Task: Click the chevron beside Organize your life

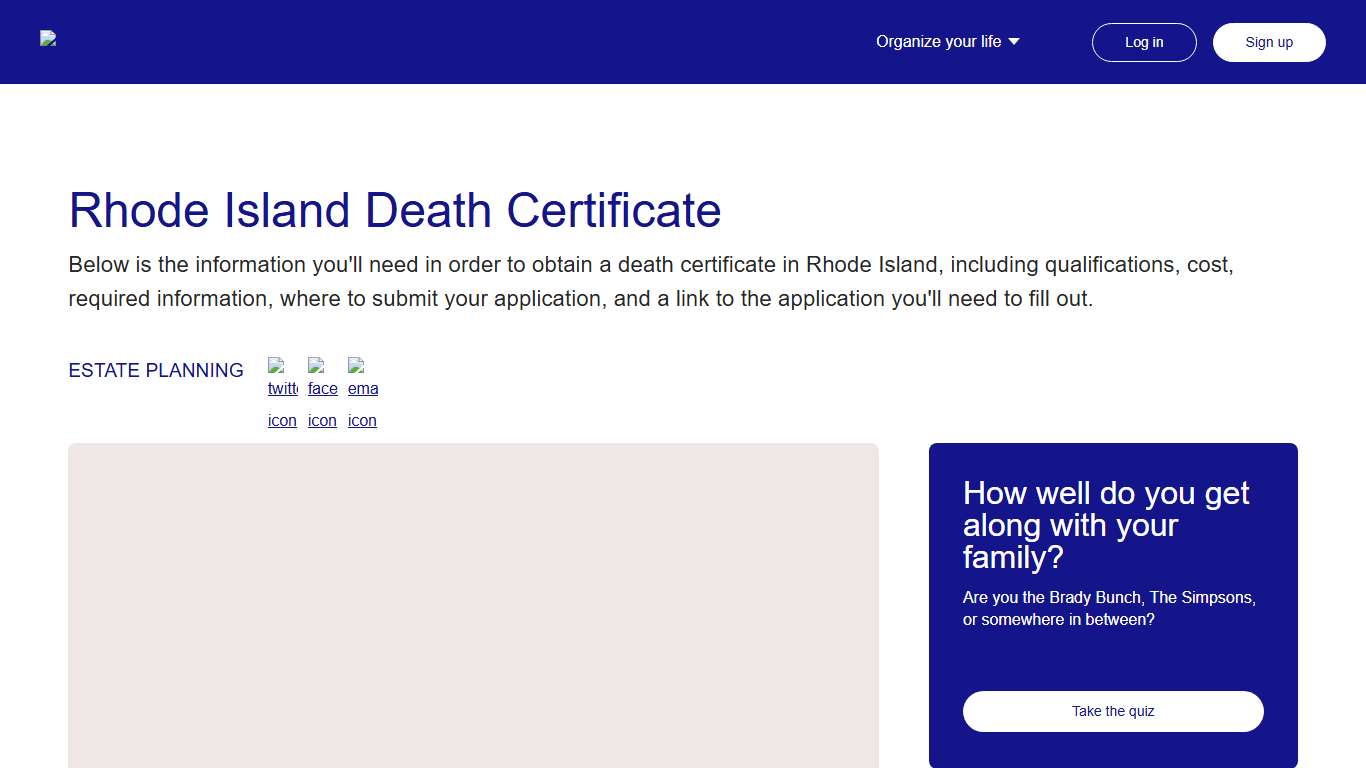Action: tap(1014, 42)
